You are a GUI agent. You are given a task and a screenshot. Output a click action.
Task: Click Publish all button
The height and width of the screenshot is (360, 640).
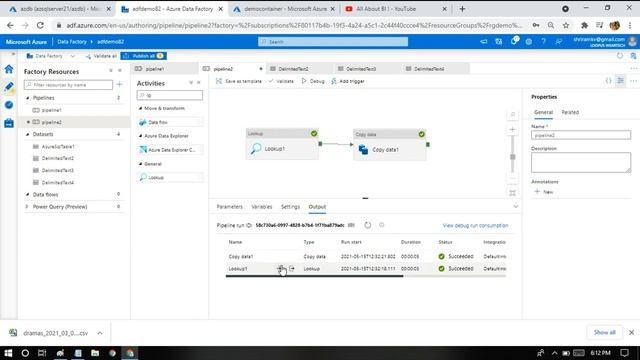[144, 56]
